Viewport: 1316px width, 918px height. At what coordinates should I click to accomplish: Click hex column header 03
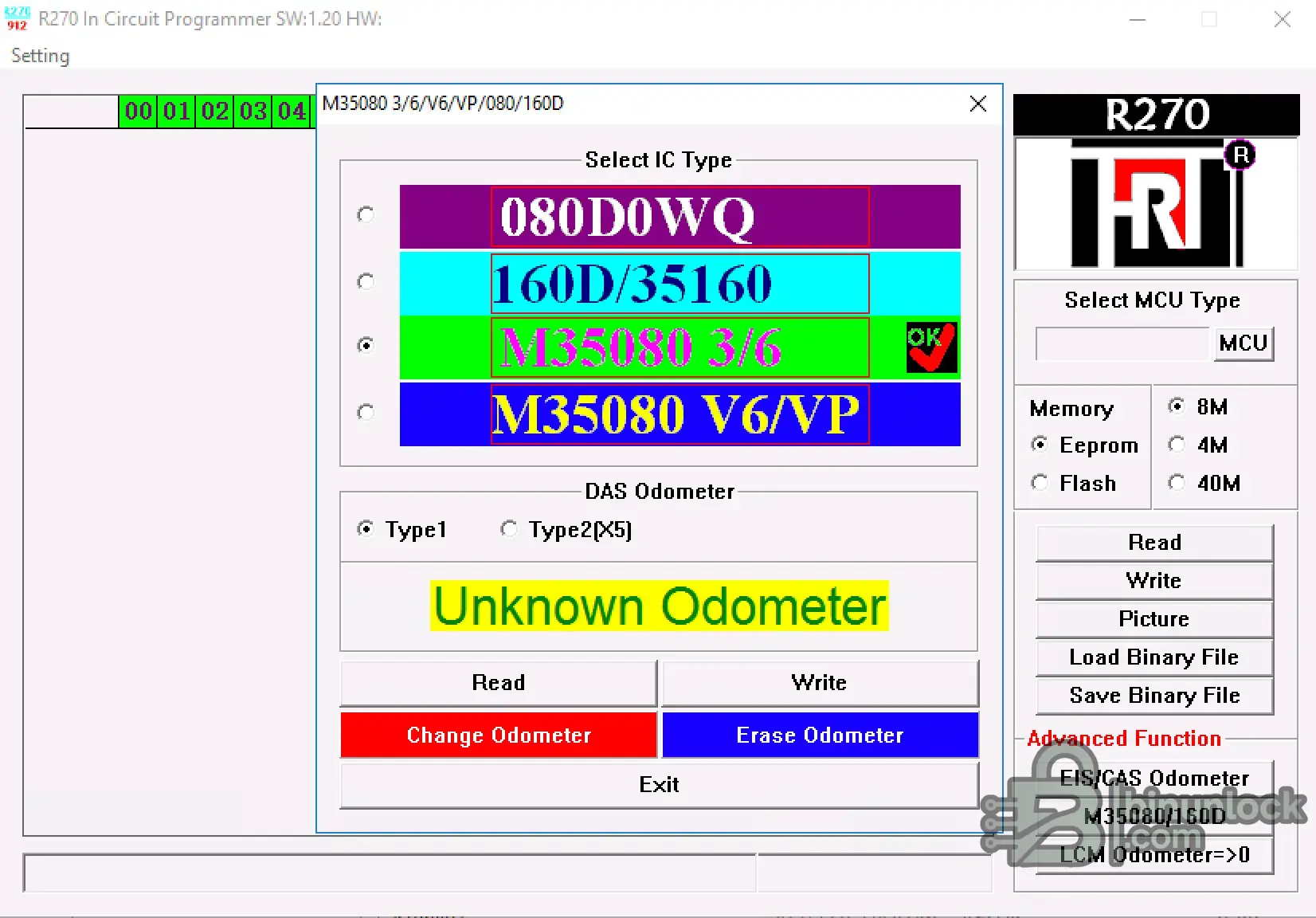[x=253, y=111]
